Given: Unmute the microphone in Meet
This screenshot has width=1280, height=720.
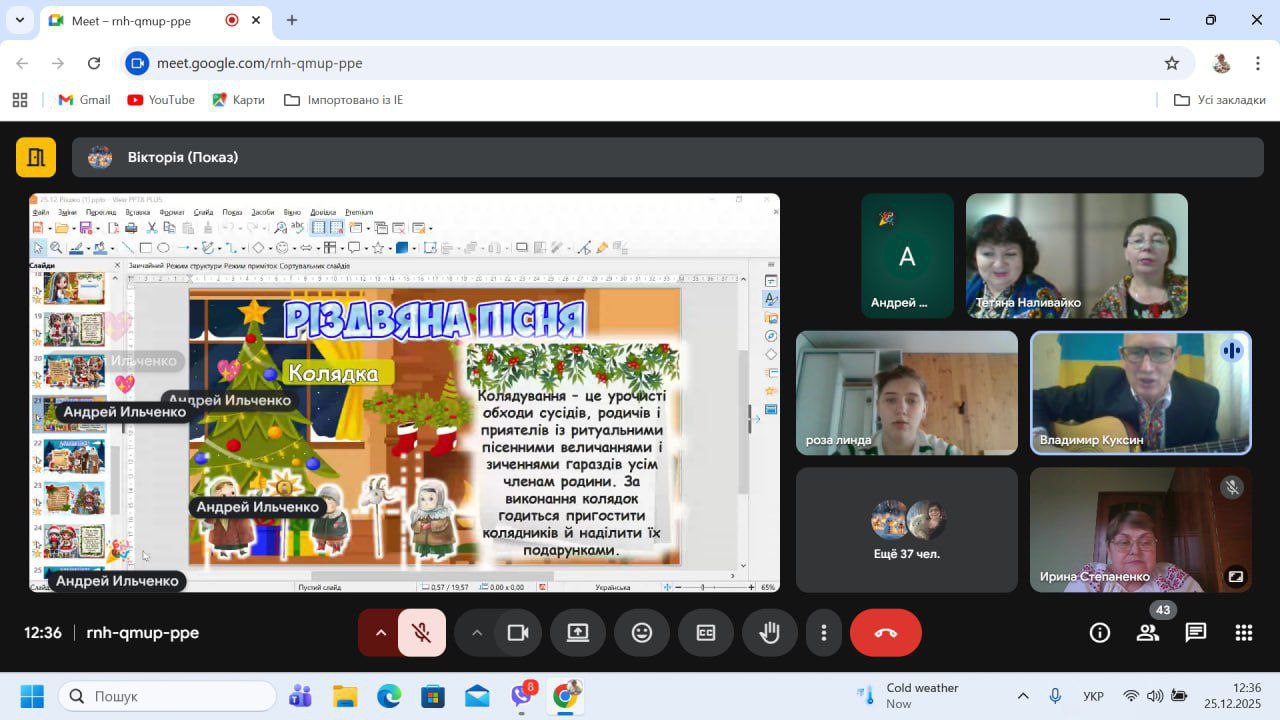Looking at the screenshot, I should pos(422,633).
